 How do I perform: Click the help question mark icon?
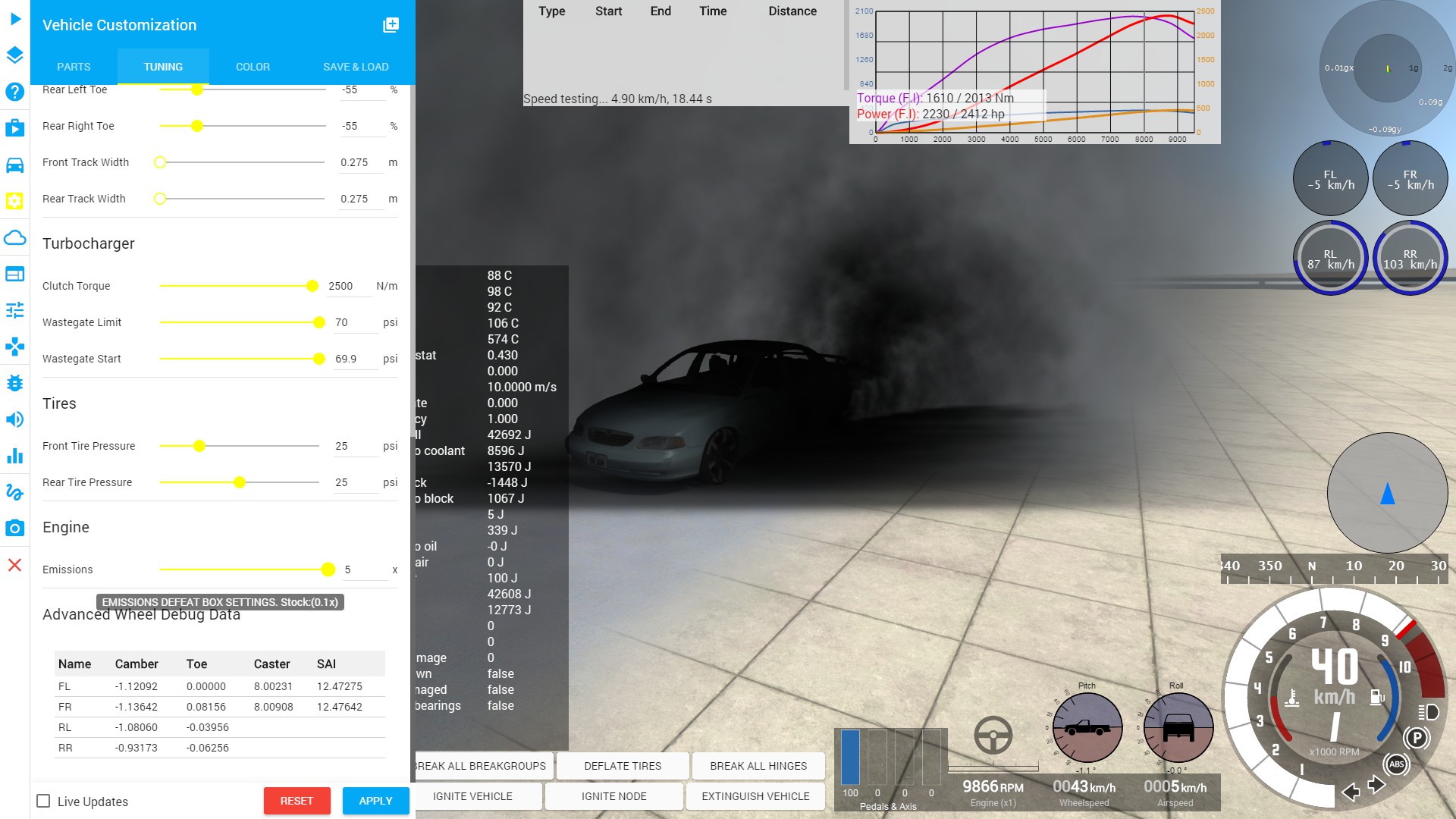(x=15, y=92)
